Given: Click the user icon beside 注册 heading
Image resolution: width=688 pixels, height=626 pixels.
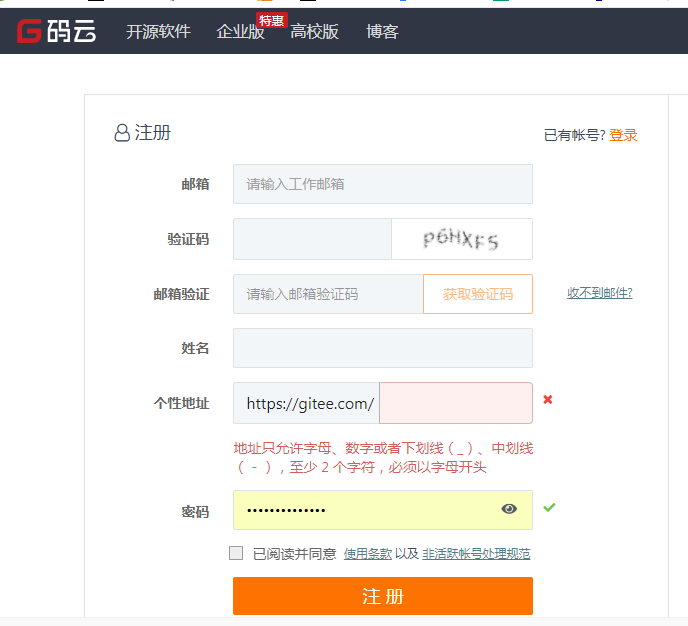Looking at the screenshot, I should (x=122, y=132).
